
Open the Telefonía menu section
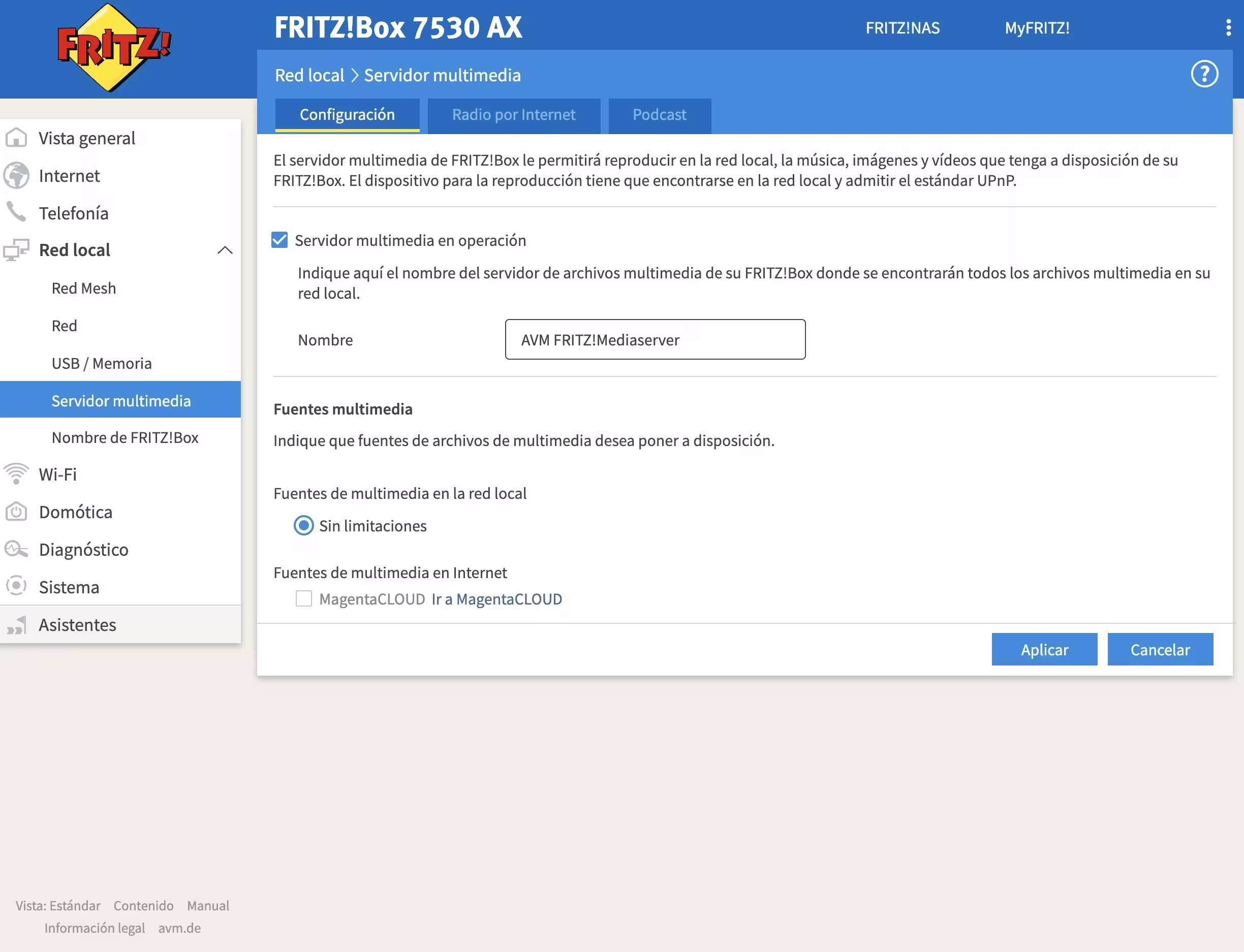pyautogui.click(x=120, y=212)
